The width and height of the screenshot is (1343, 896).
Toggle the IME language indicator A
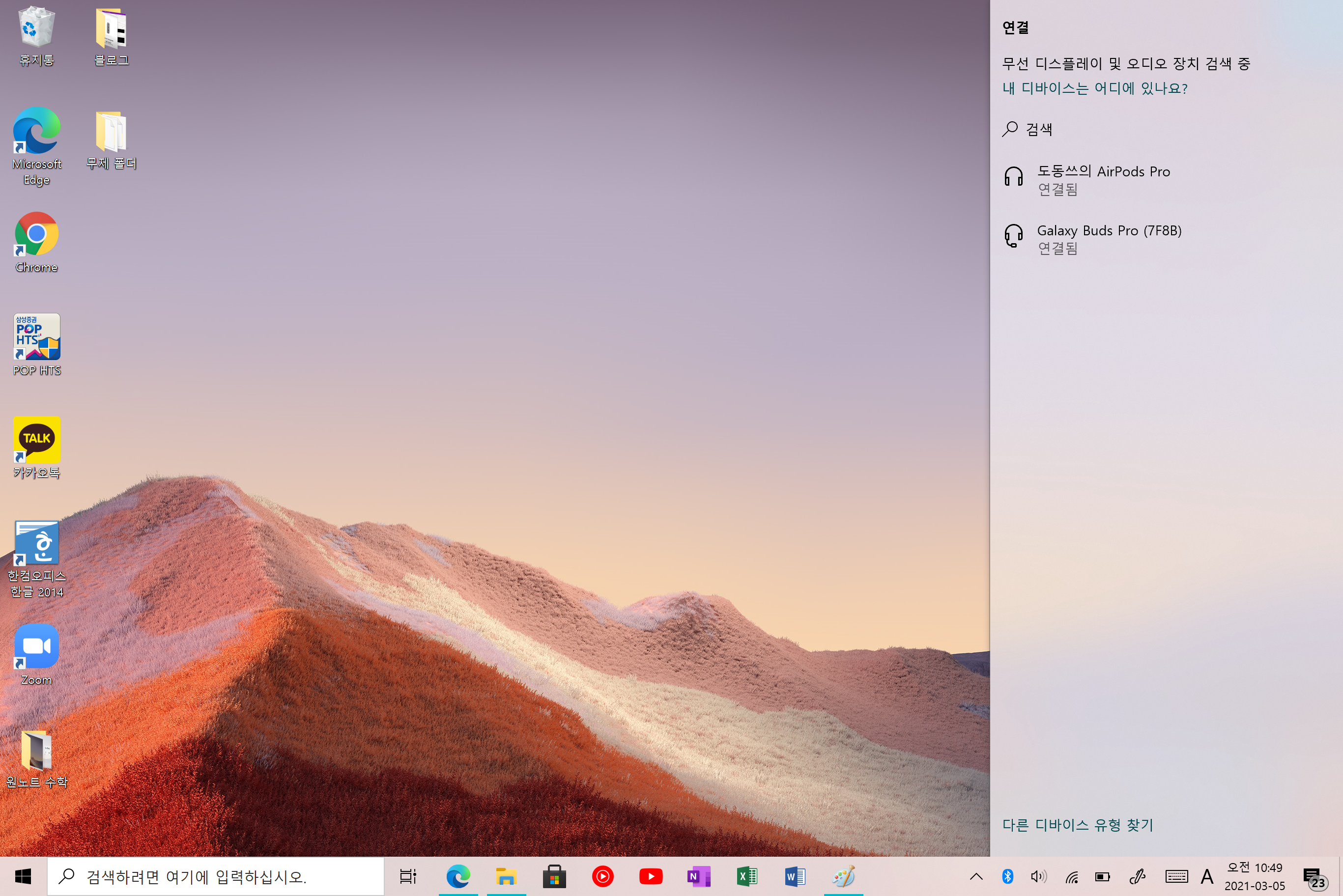(x=1206, y=876)
